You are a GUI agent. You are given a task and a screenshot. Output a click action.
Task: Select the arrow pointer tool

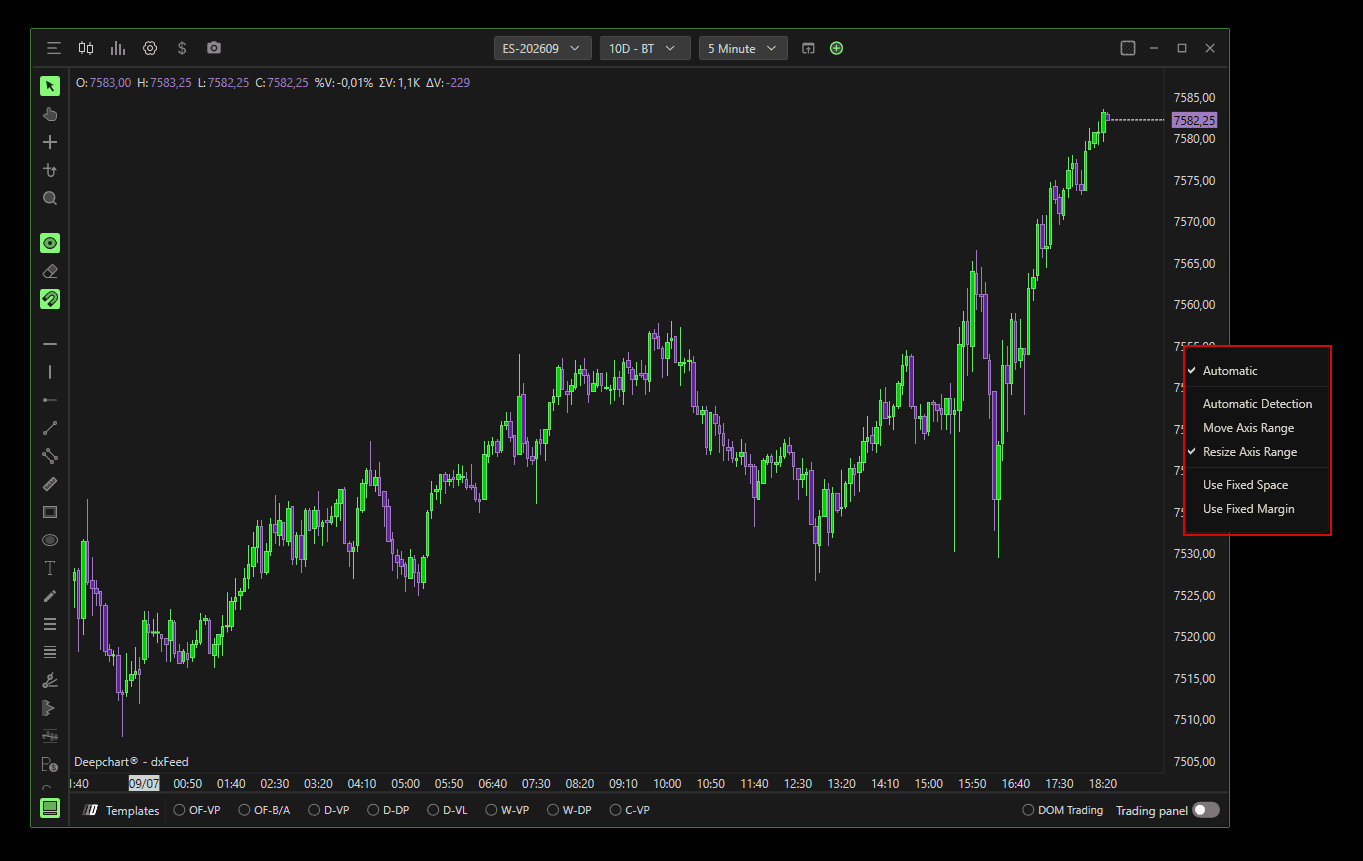tap(50, 86)
